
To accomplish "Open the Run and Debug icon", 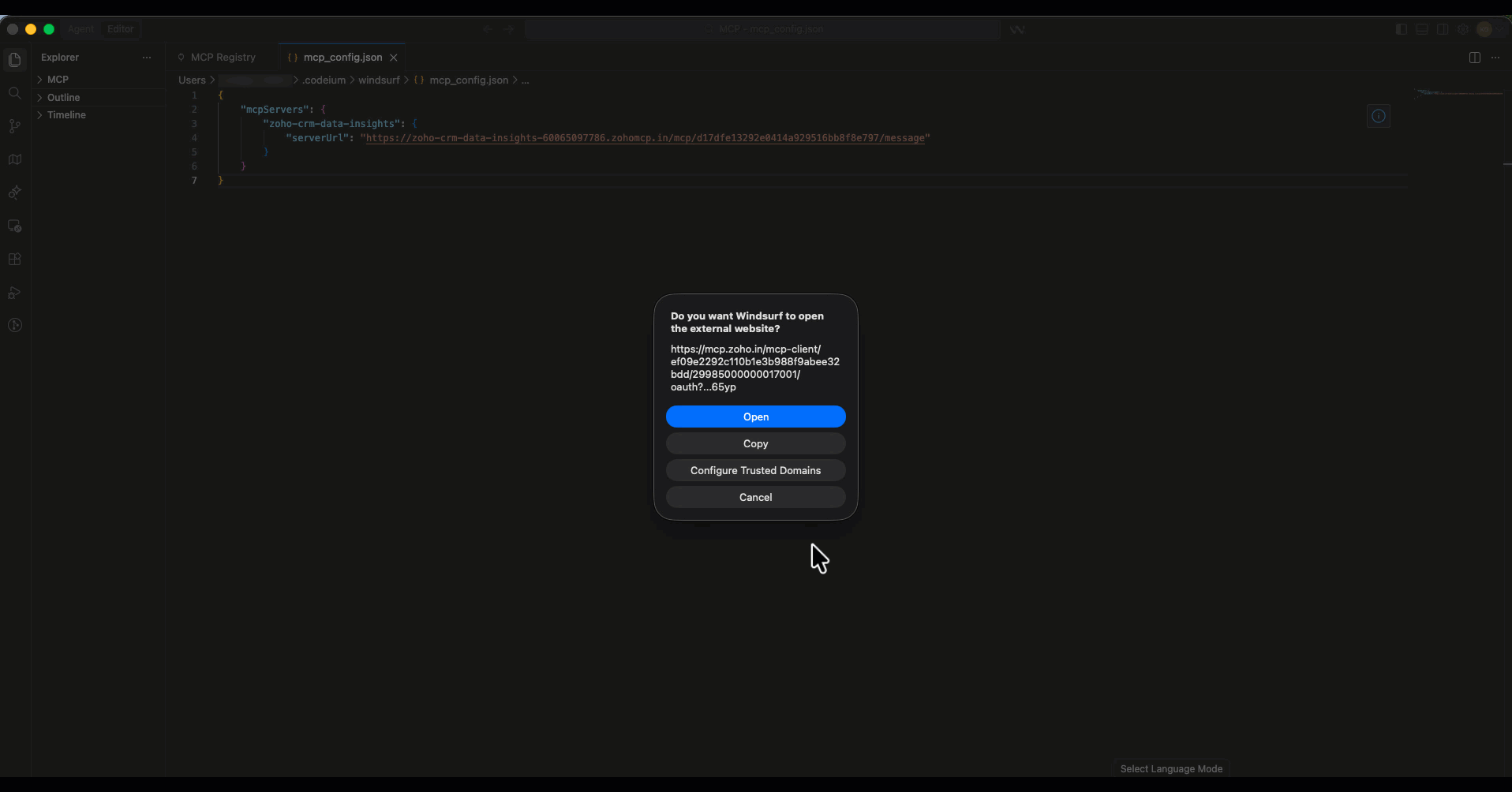I will tap(15, 293).
